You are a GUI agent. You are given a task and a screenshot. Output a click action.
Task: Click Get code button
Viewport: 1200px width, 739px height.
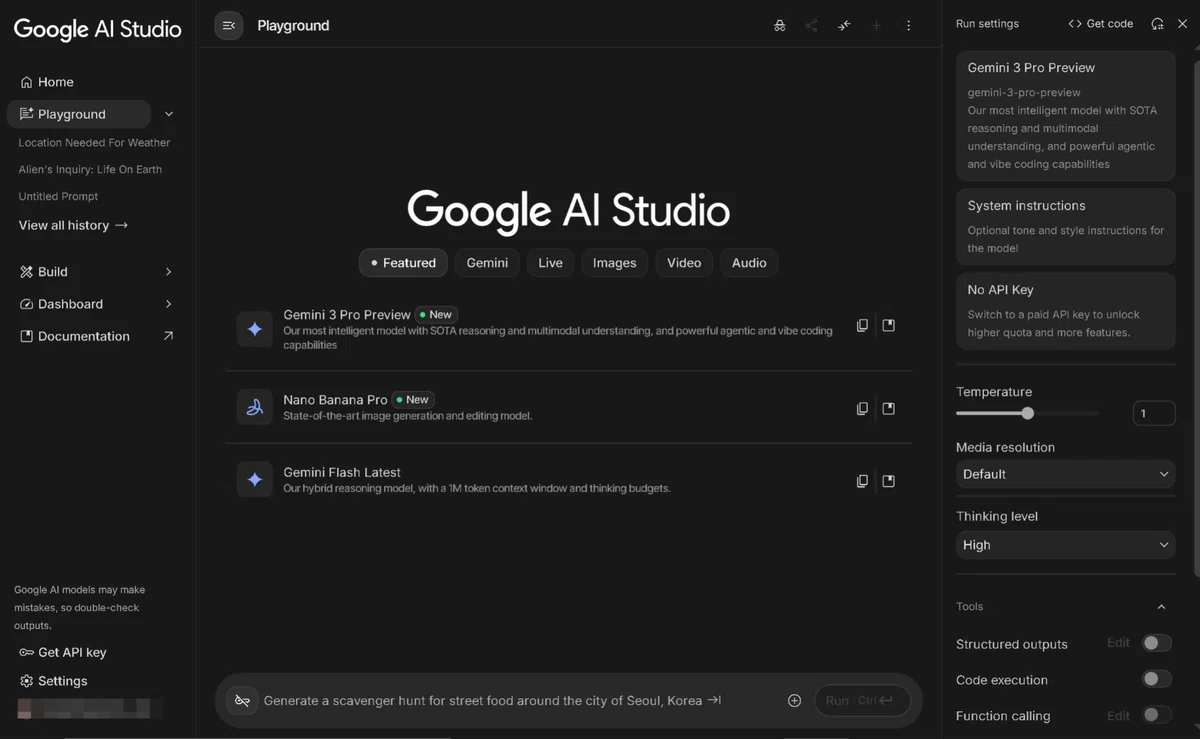[1100, 24]
